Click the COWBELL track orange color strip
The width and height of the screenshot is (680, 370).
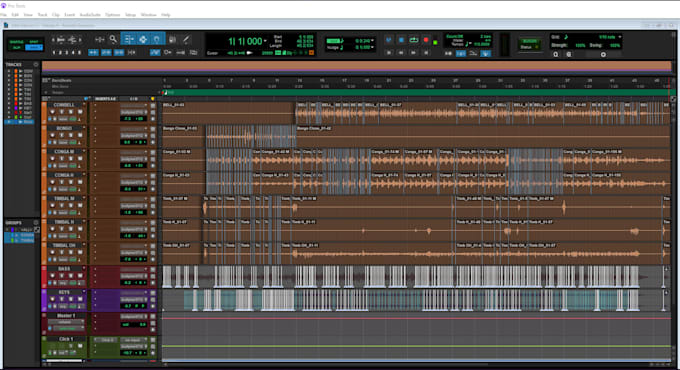44,113
